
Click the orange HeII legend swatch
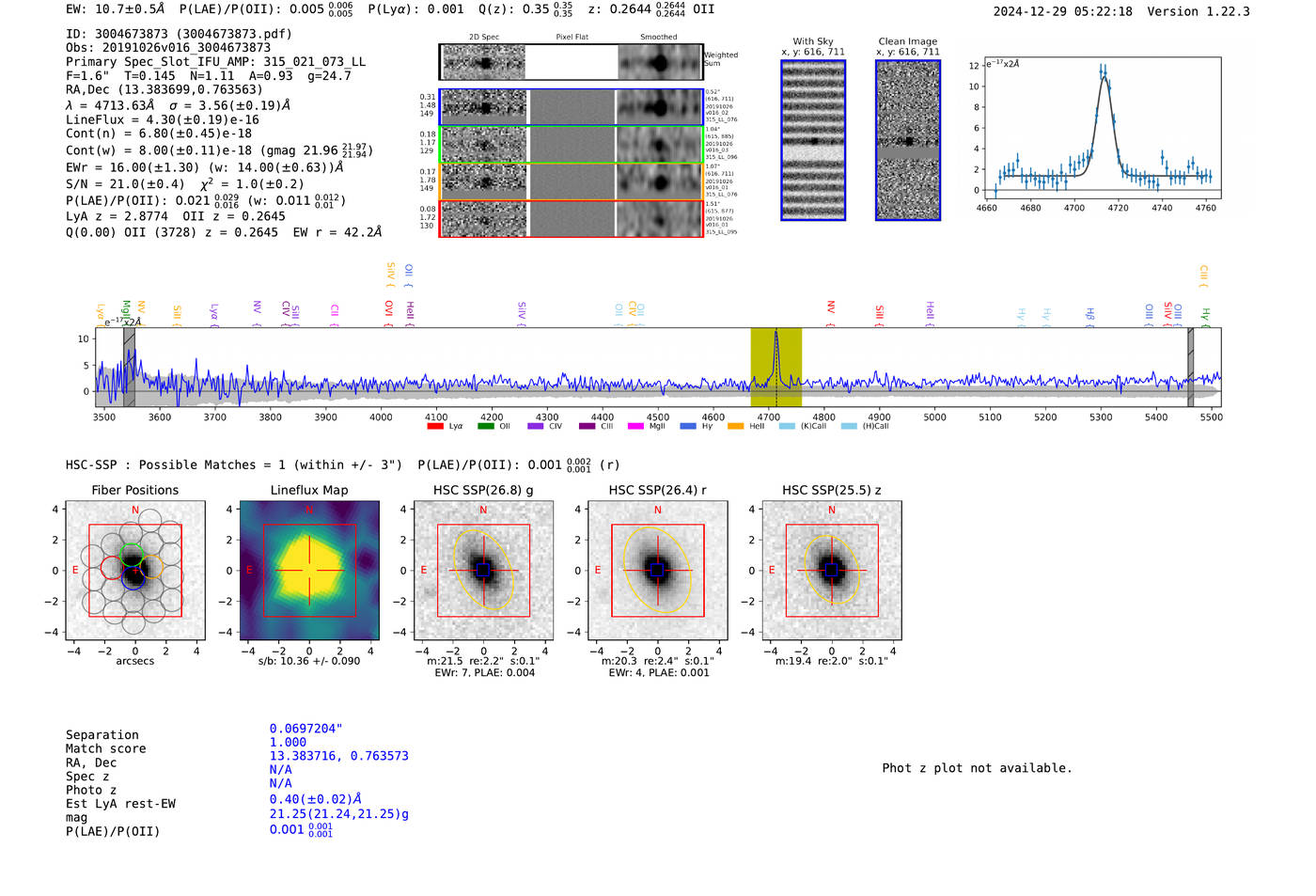click(x=736, y=426)
